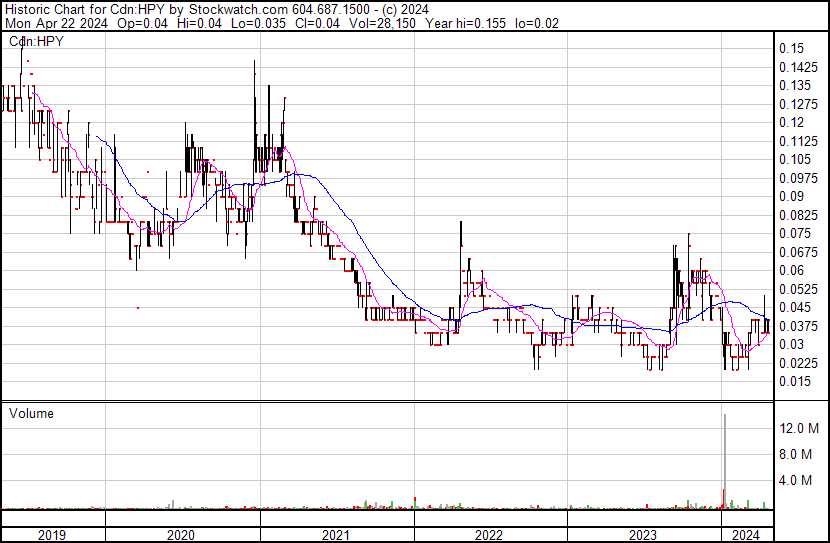Click the 0.06 price axis label
The width and height of the screenshot is (830, 543).
tap(792, 270)
